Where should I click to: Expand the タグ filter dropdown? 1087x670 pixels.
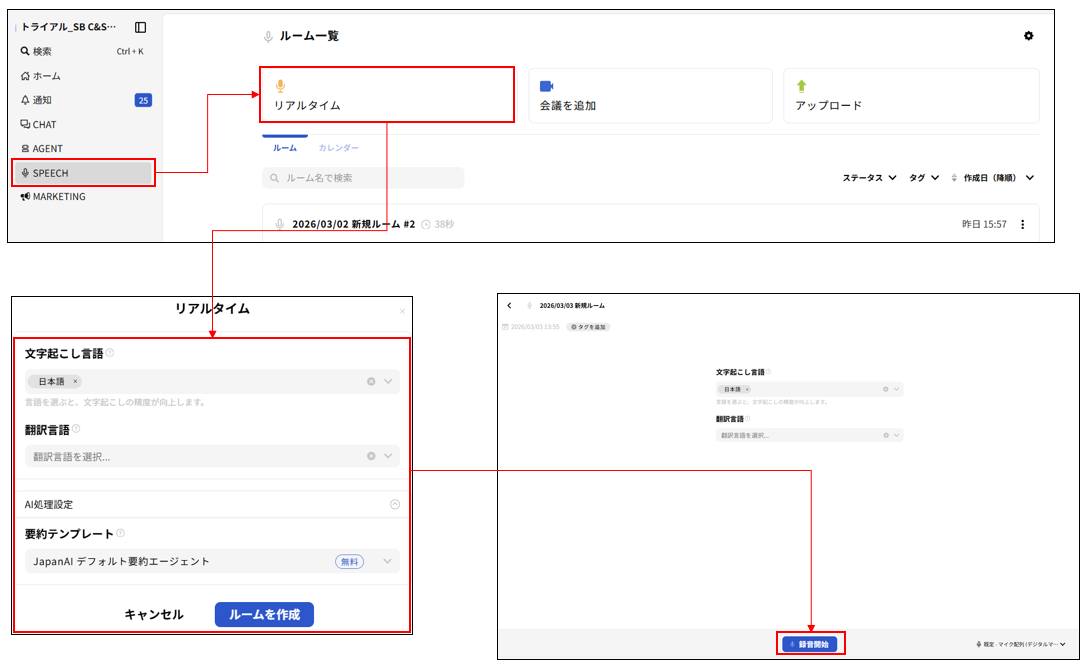pos(924,178)
